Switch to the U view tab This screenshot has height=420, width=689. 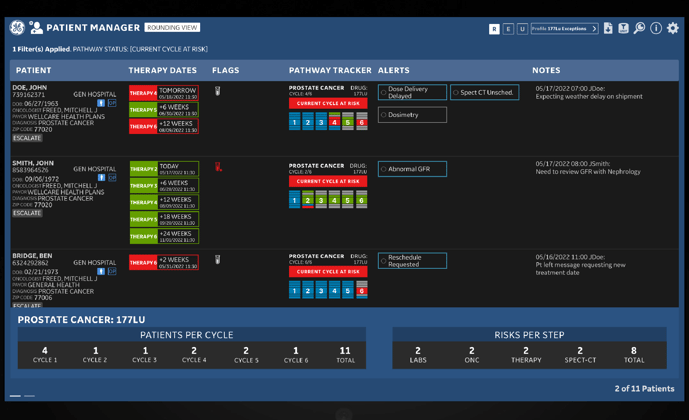coord(522,29)
